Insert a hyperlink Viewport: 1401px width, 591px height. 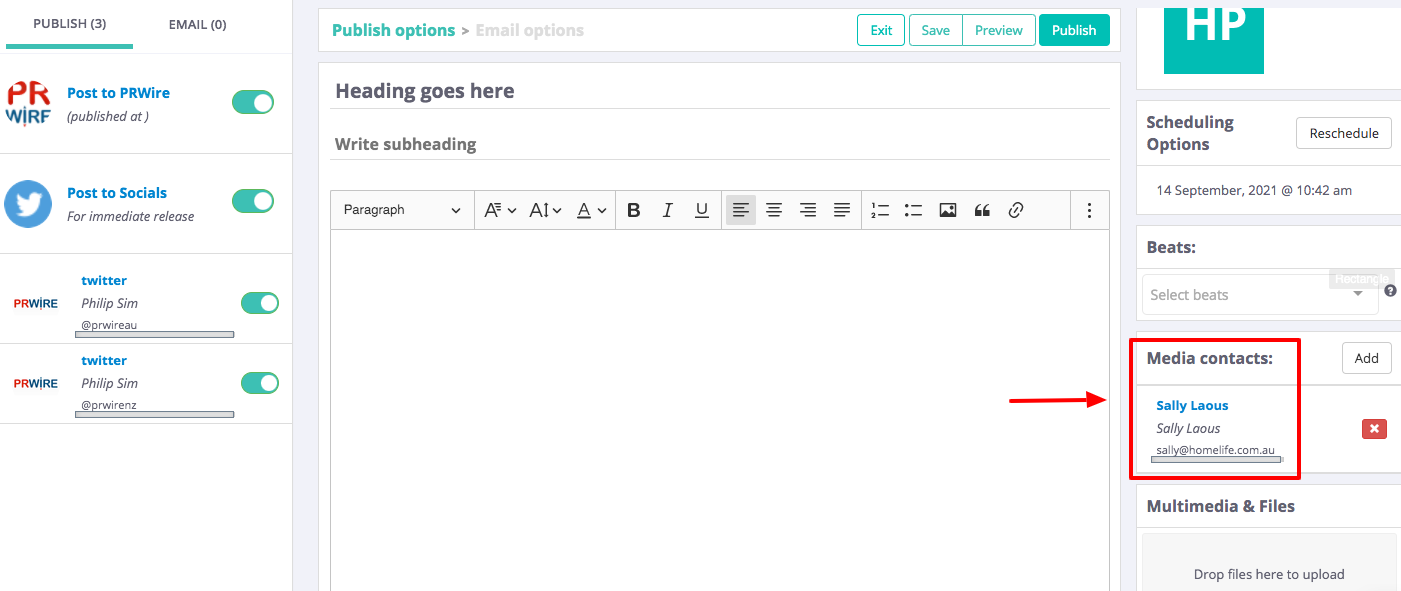(x=1016, y=210)
